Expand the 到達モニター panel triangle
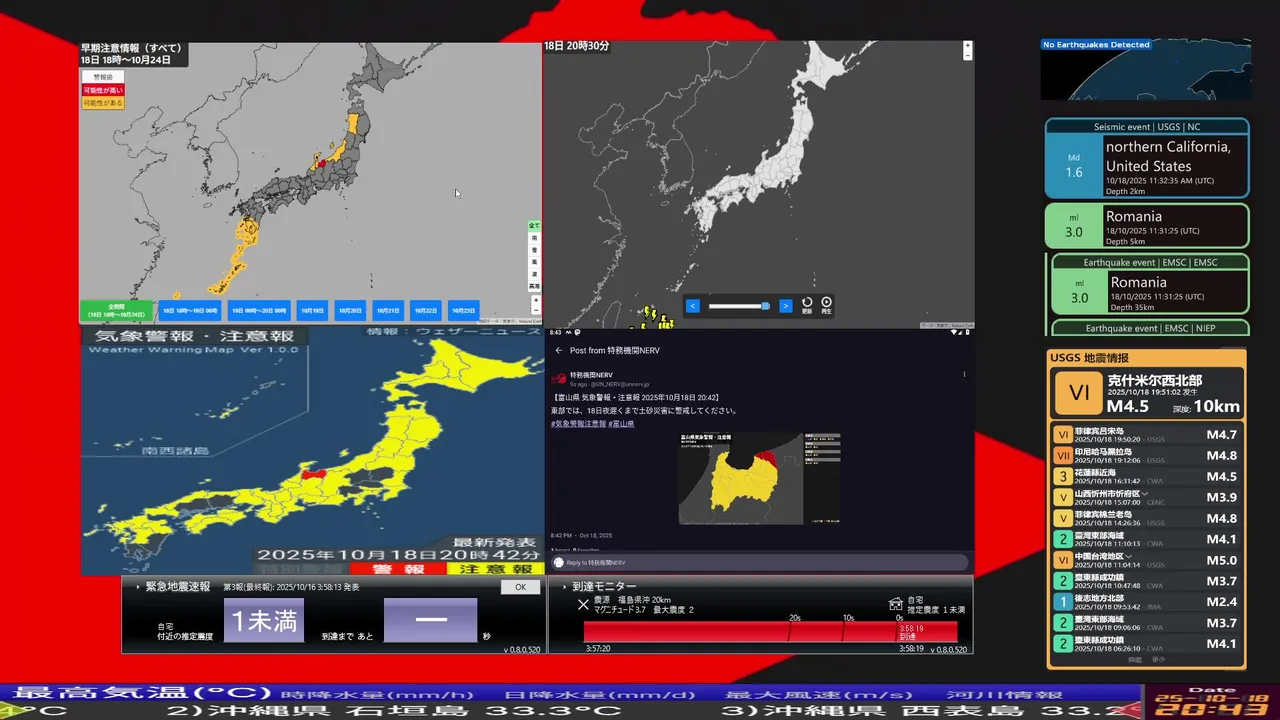 click(x=564, y=587)
